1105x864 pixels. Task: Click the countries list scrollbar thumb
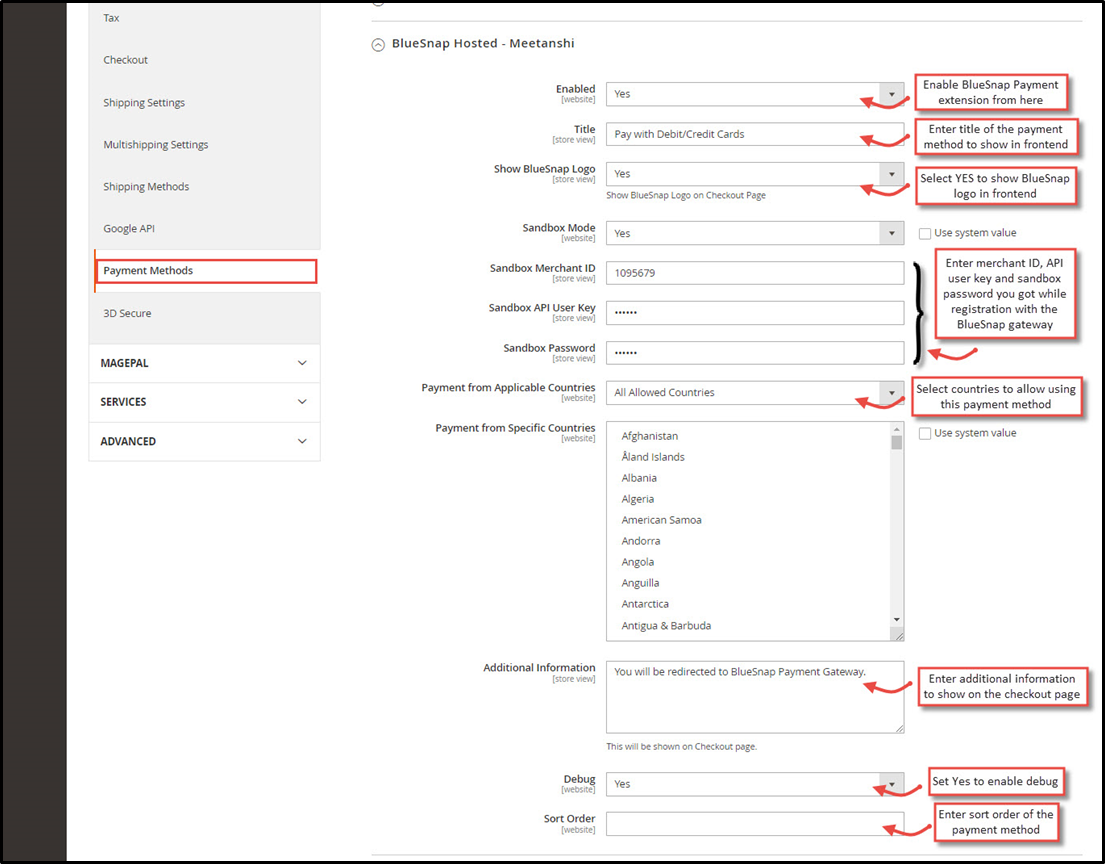point(896,443)
